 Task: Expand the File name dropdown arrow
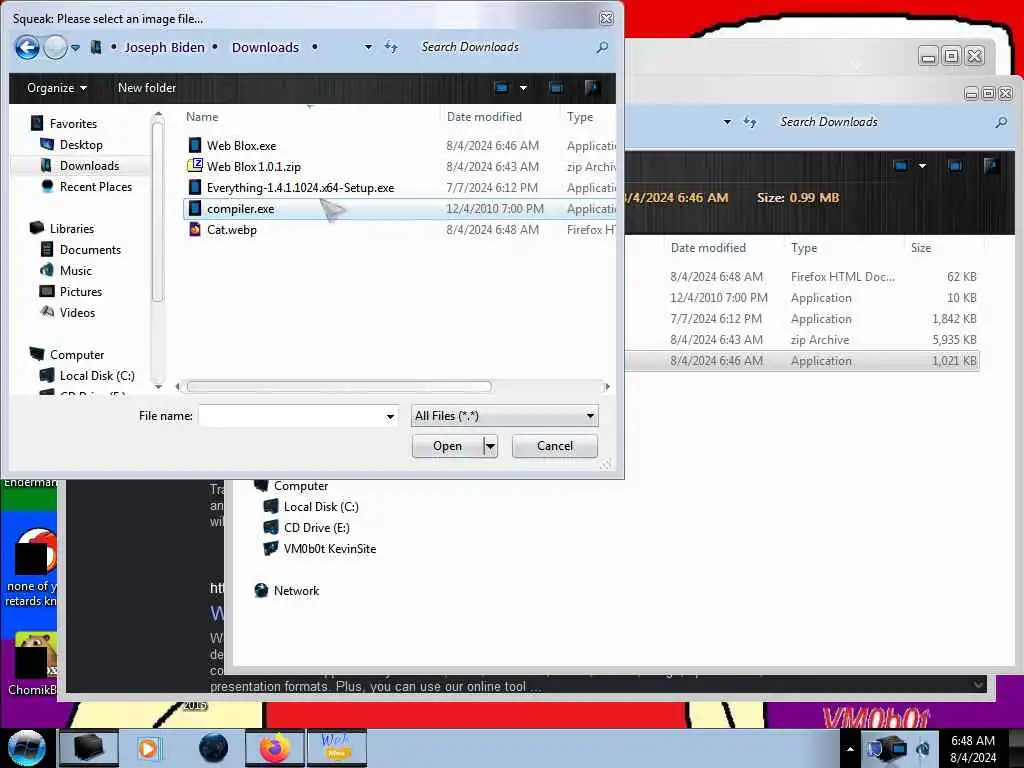[391, 416]
